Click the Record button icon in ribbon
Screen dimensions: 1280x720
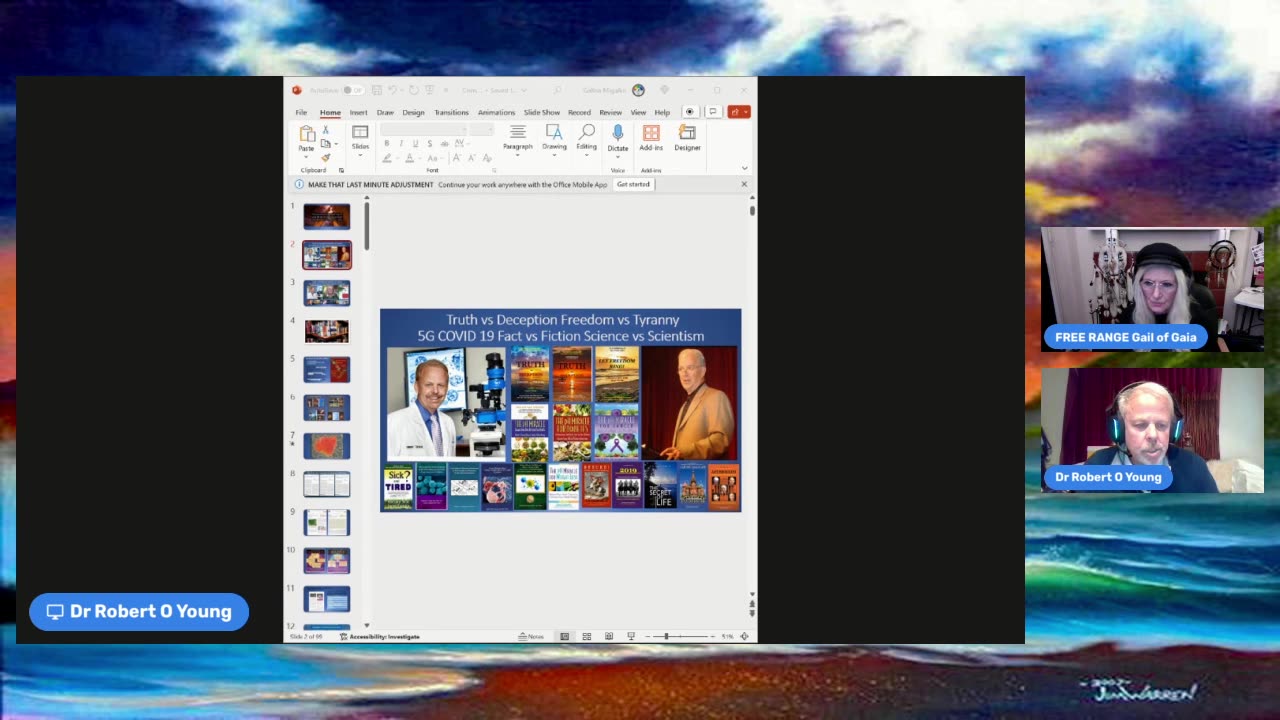pos(690,112)
